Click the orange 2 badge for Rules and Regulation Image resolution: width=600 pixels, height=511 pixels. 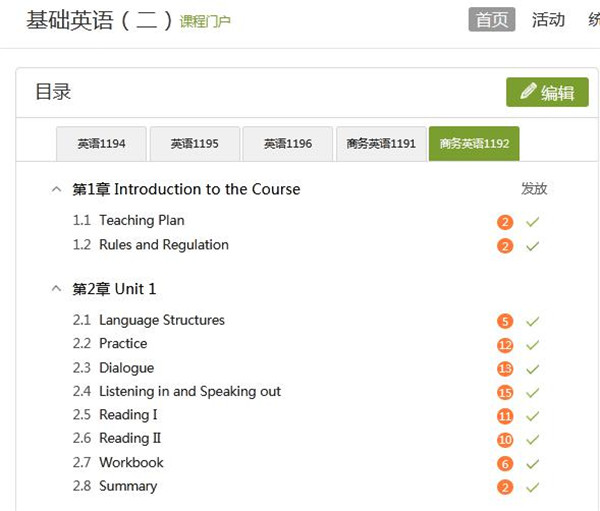505,246
